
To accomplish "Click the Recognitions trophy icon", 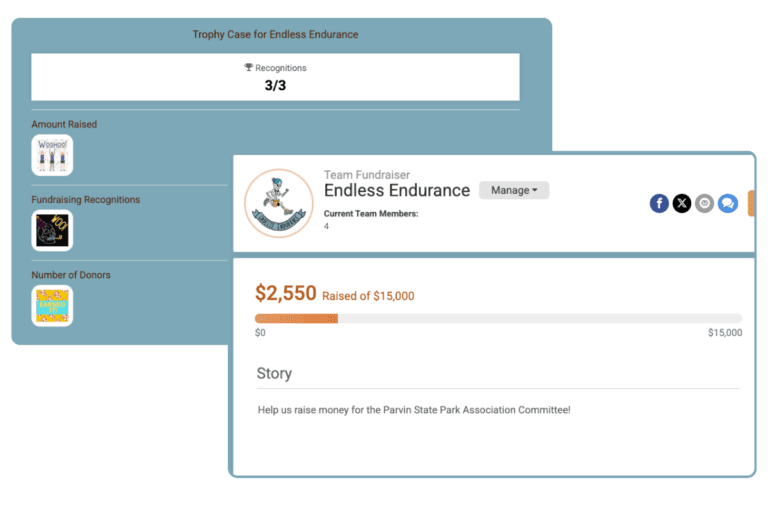I will click(x=249, y=68).
